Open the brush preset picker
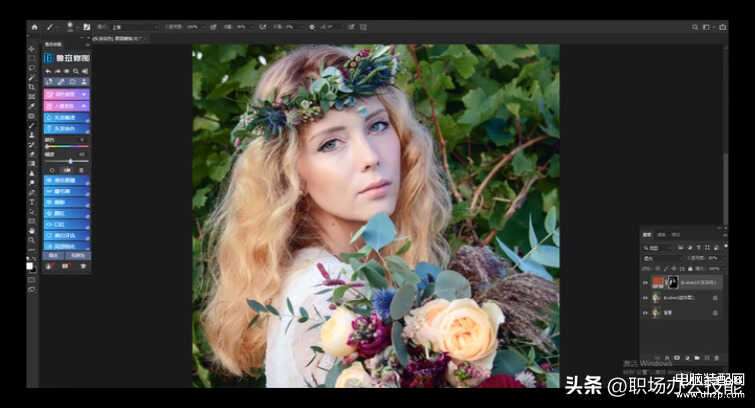 (70, 27)
